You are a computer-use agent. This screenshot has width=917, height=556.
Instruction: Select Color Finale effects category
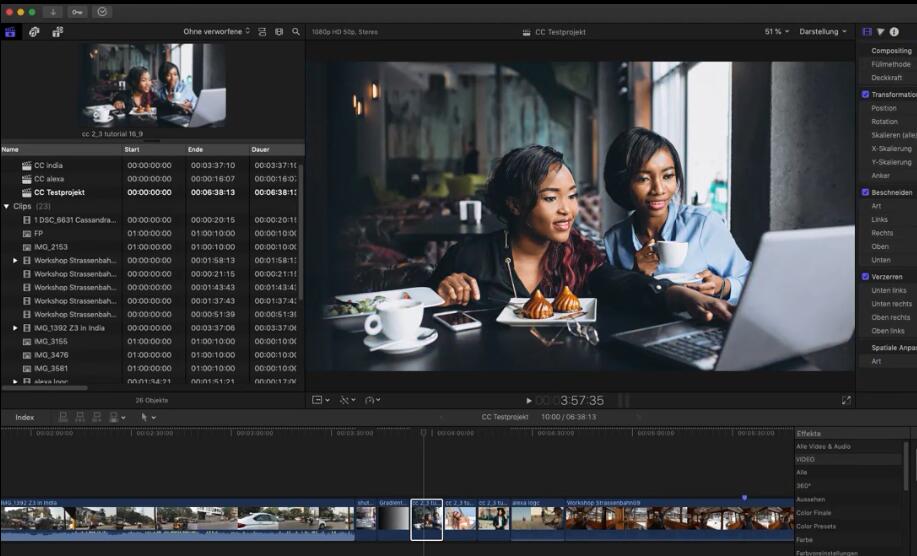813,513
